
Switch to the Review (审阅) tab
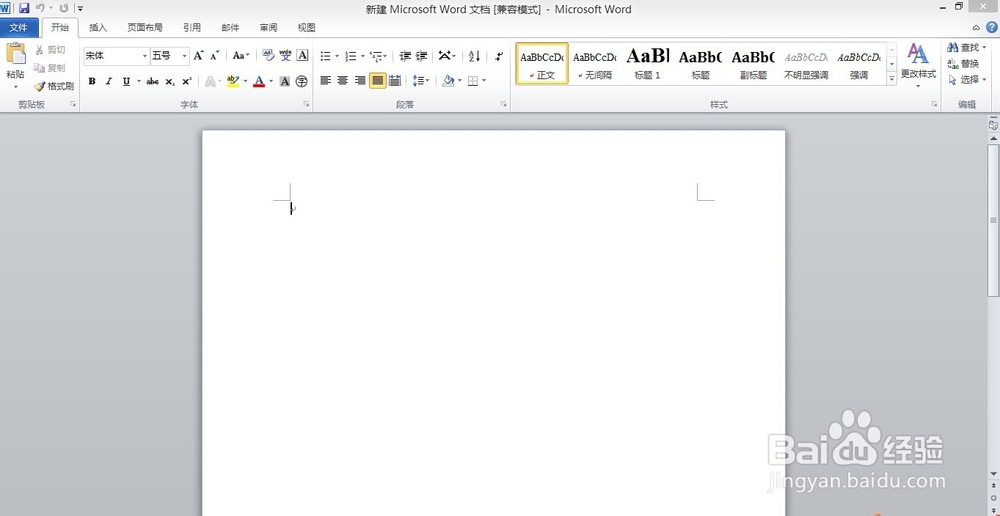[268, 27]
